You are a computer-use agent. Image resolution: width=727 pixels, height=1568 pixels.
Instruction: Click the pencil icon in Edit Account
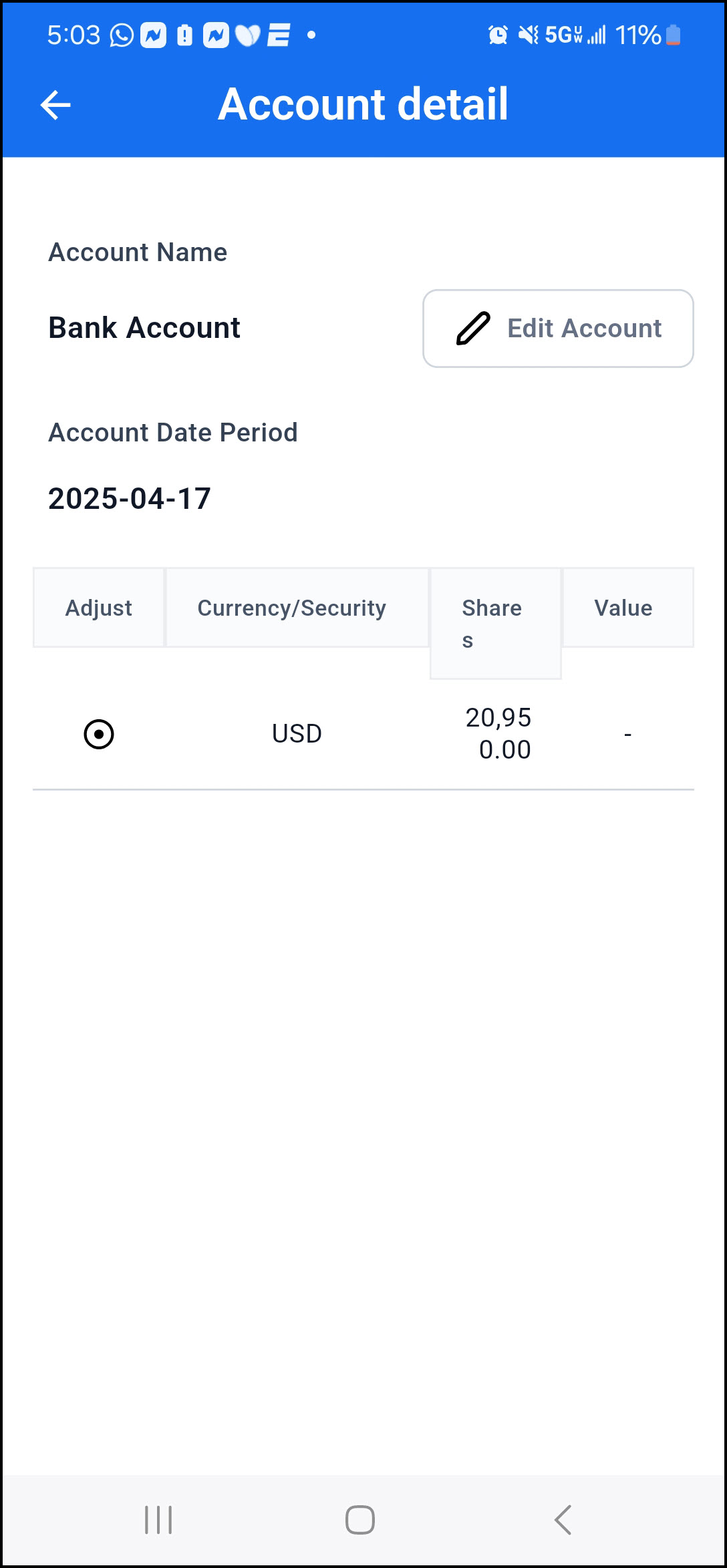(x=473, y=329)
